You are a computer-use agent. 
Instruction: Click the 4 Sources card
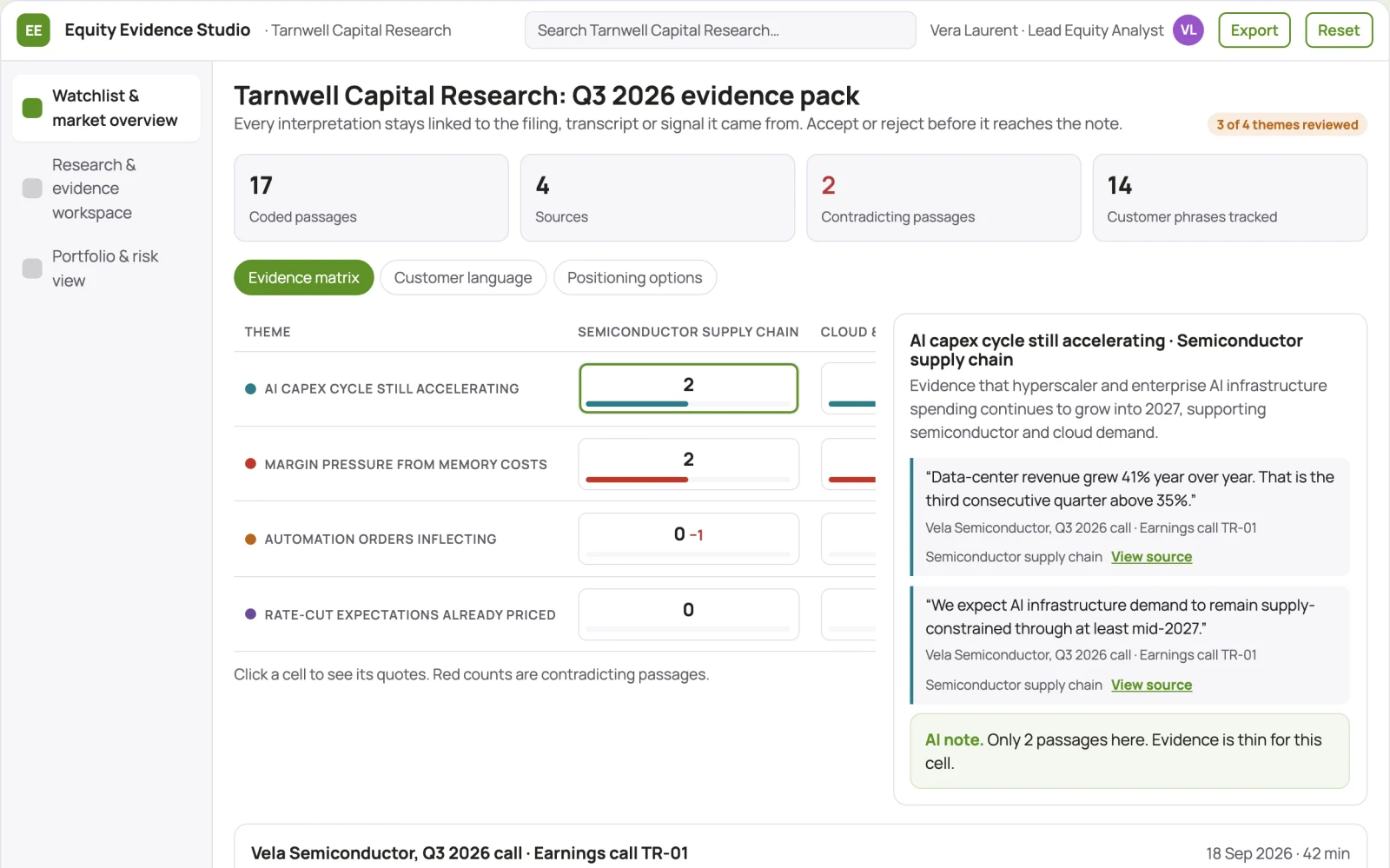click(x=658, y=198)
